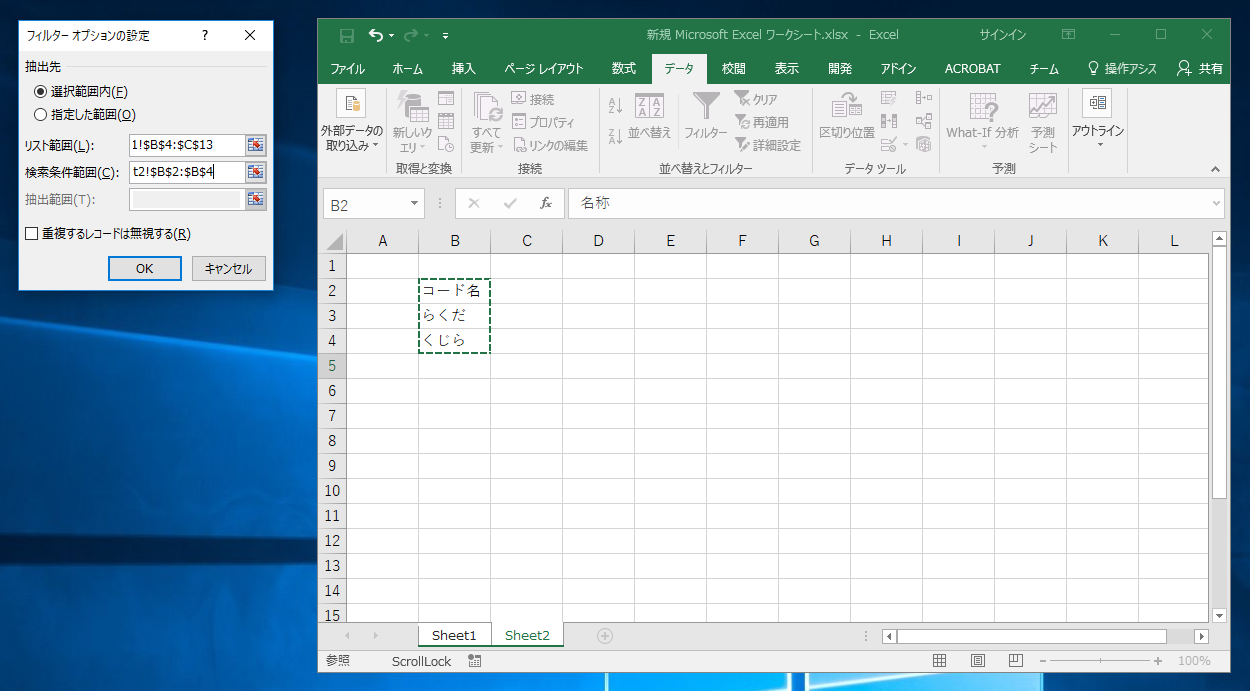Switch to Page Layout view icon
The width and height of the screenshot is (1250, 691).
977,661
